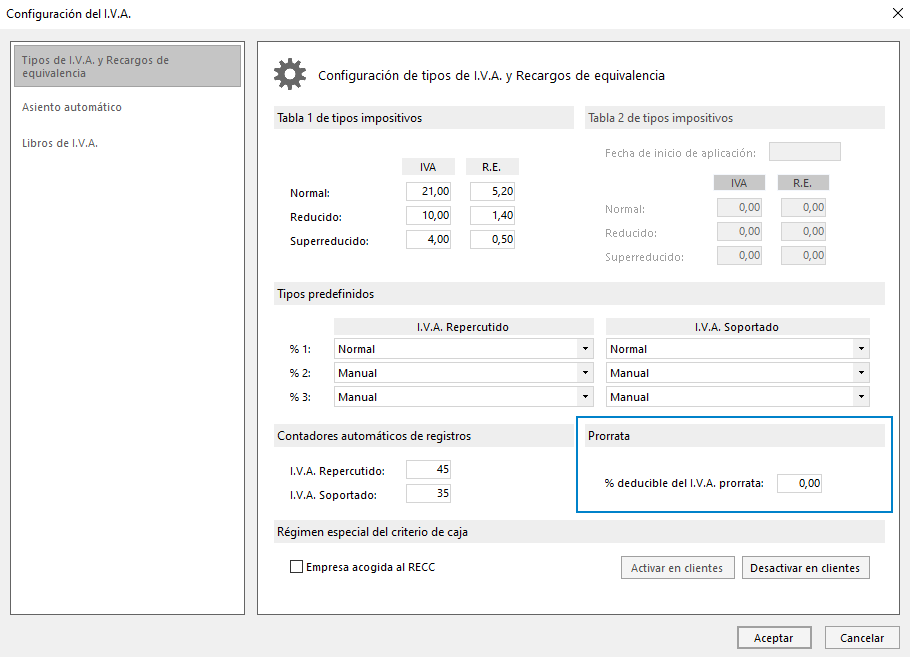This screenshot has height=657, width=910.
Task: Click the Cancelar button
Action: [862, 638]
